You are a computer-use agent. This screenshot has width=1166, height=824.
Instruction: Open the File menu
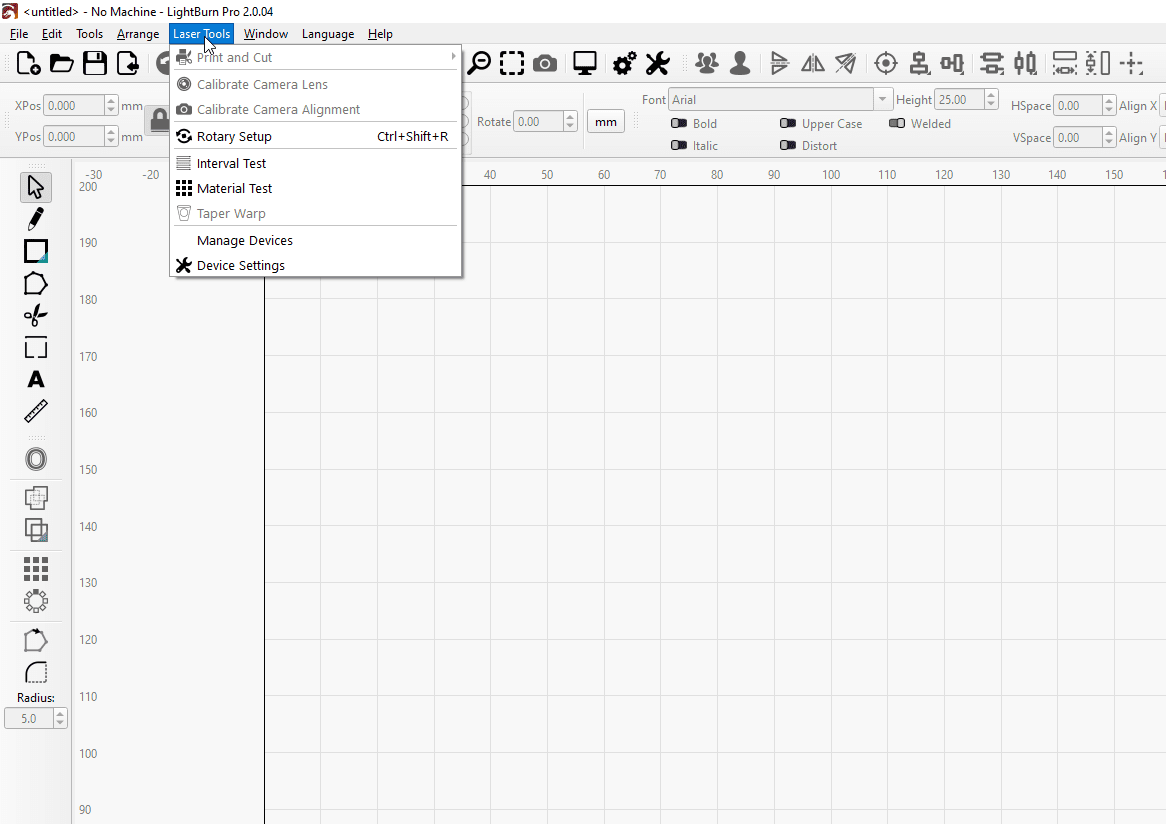point(19,34)
